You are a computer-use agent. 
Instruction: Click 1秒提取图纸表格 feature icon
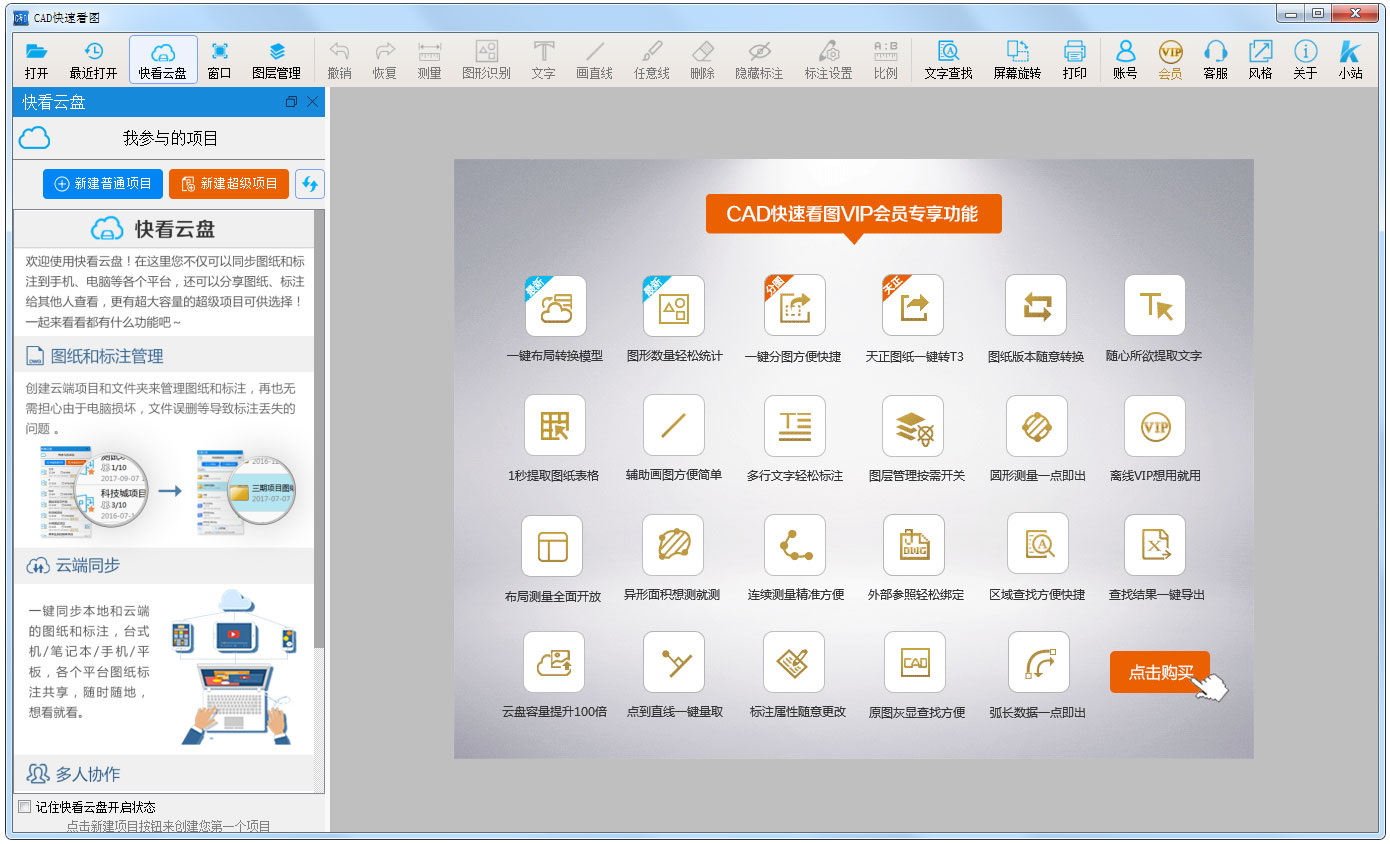555,426
